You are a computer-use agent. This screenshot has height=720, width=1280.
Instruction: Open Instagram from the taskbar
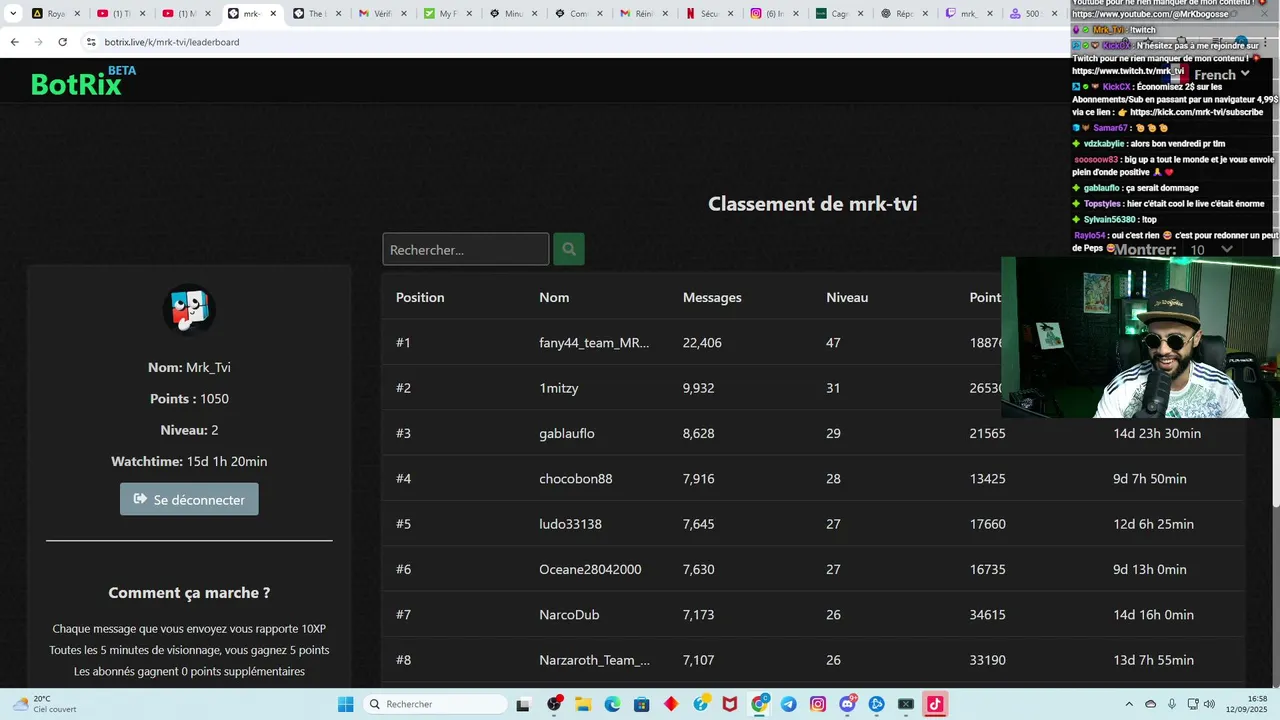click(818, 704)
